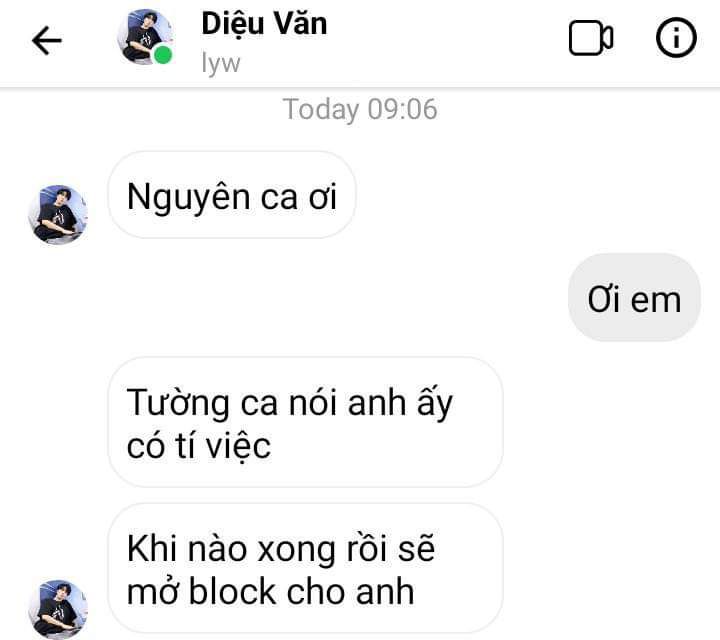Click the word "Nguyên" in first message

click(x=189, y=198)
